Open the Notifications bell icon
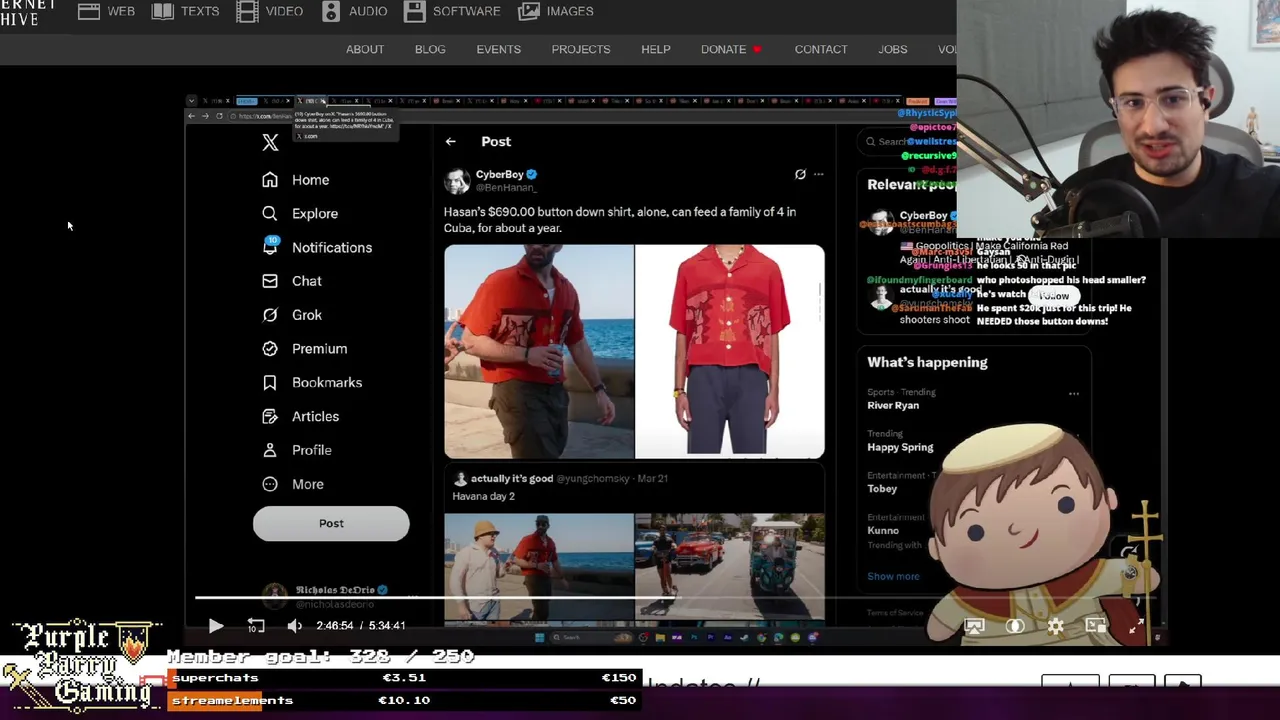 pos(270,246)
